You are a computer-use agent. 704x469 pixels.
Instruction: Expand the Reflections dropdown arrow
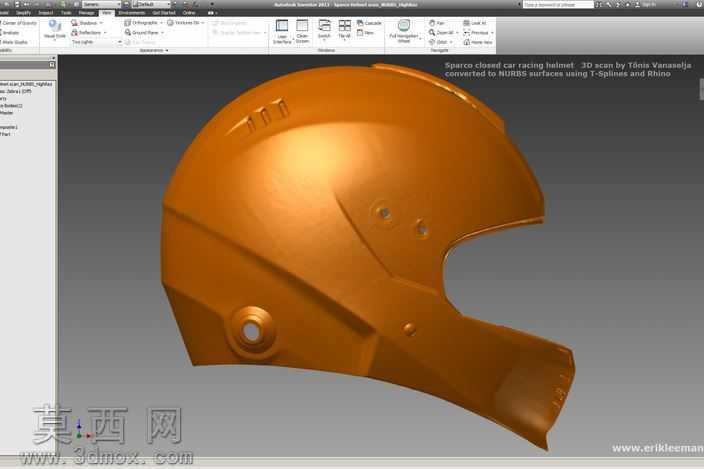(x=105, y=33)
